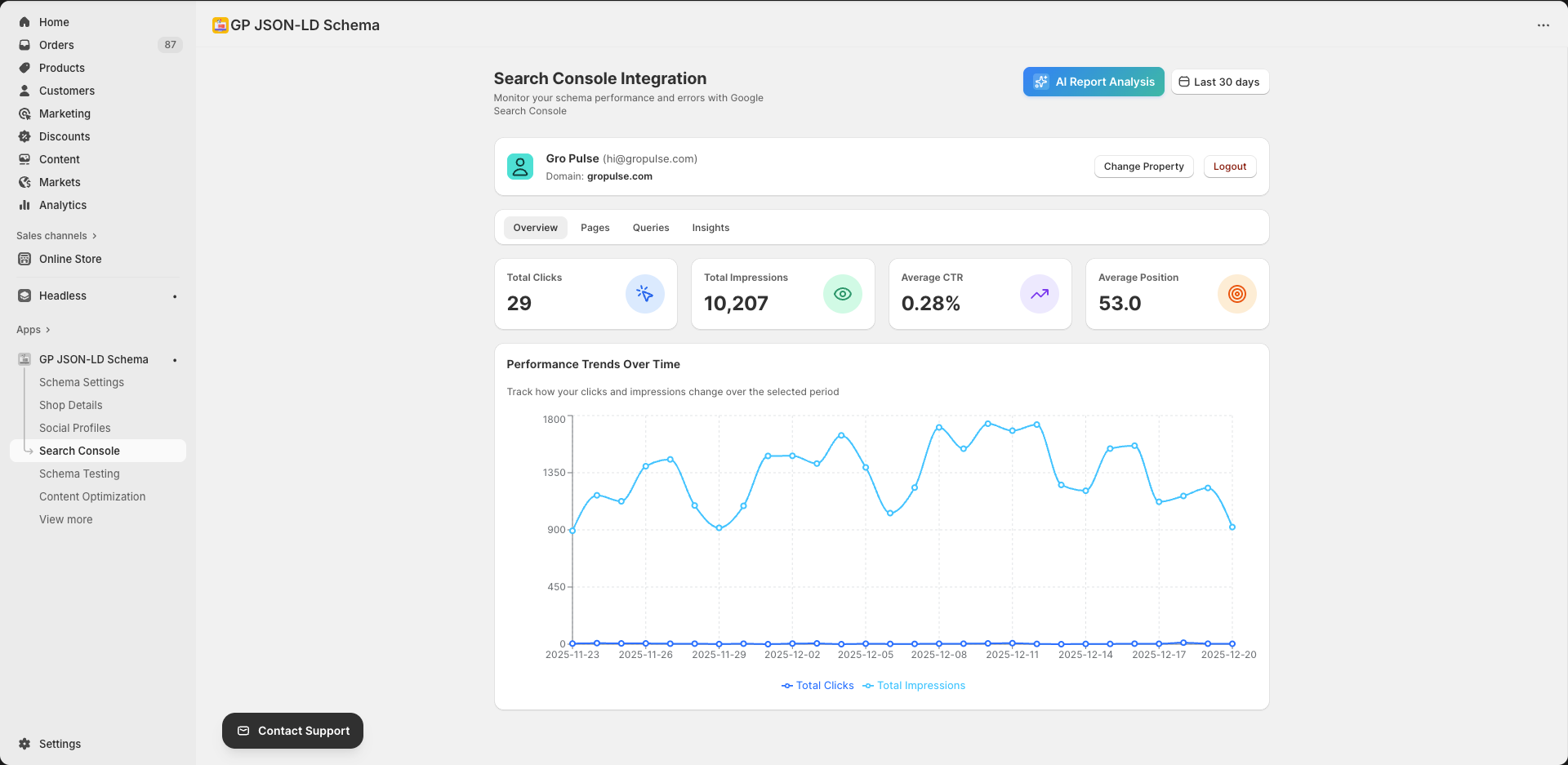The image size is (1568, 765).
Task: Click the AI Report Analysis button
Action: 1093,82
